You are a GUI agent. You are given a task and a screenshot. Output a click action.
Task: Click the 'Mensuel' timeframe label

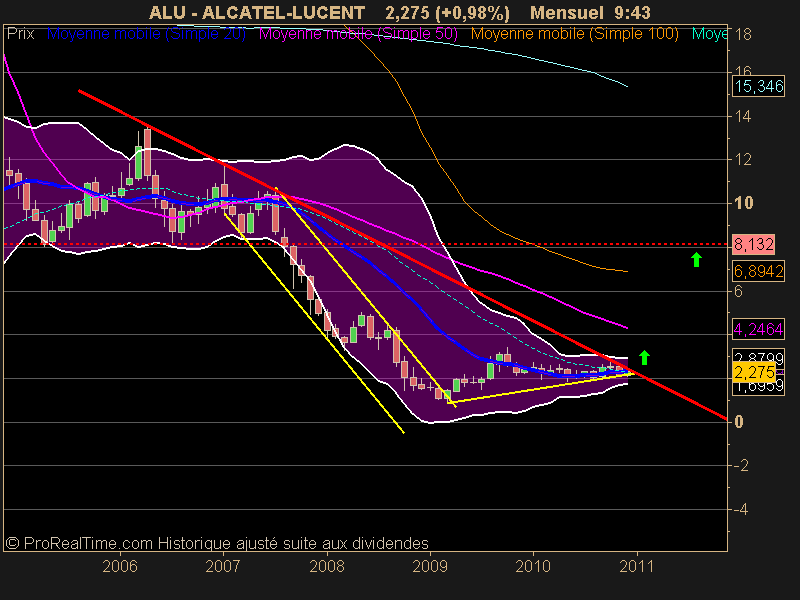566,13
